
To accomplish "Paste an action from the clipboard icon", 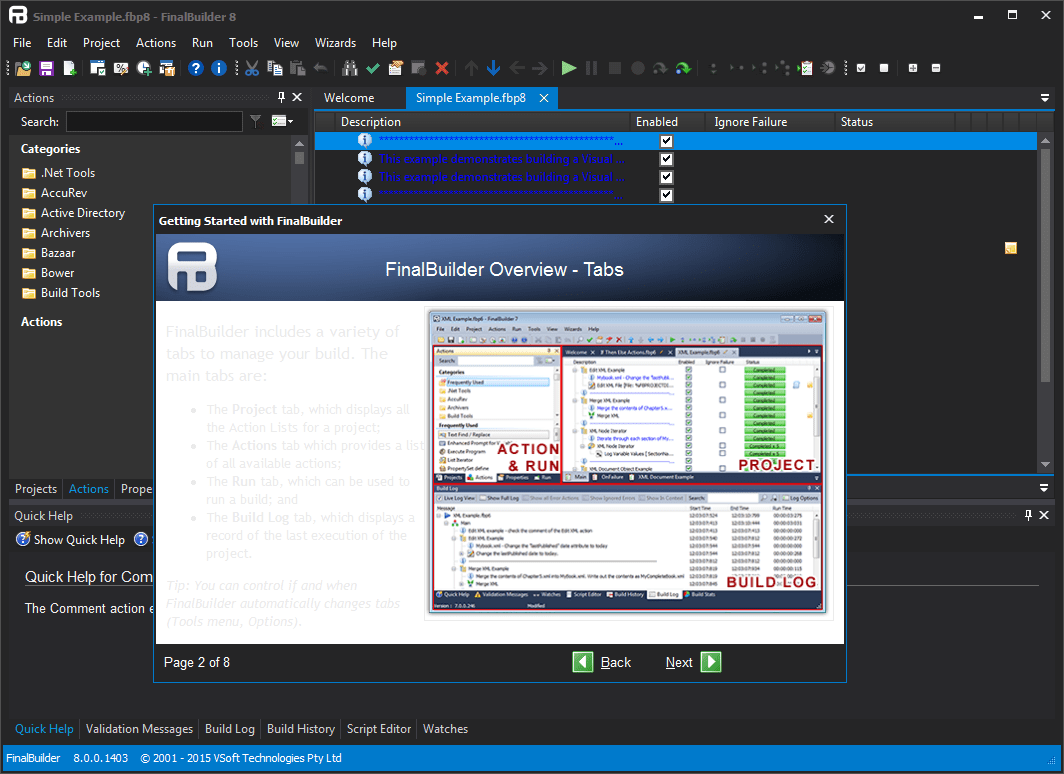I will point(300,67).
